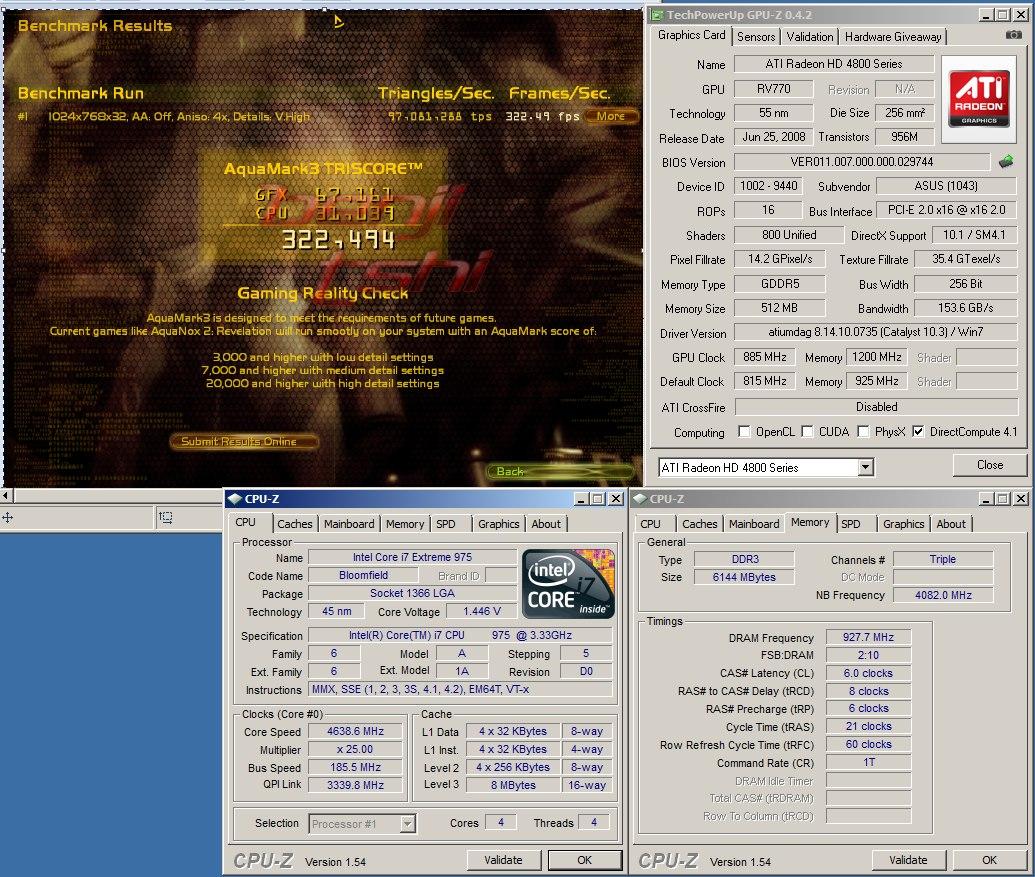The image size is (1035, 877).
Task: Open Memory tab in left CPU-Z window
Action: click(x=405, y=524)
